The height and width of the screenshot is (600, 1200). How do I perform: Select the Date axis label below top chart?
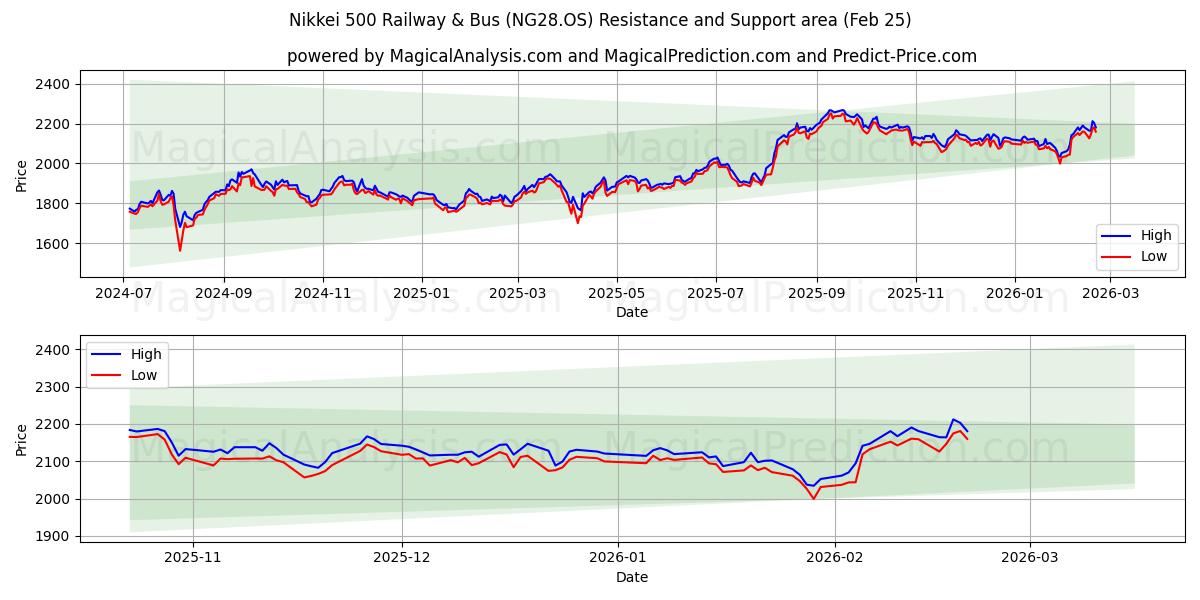(x=634, y=312)
